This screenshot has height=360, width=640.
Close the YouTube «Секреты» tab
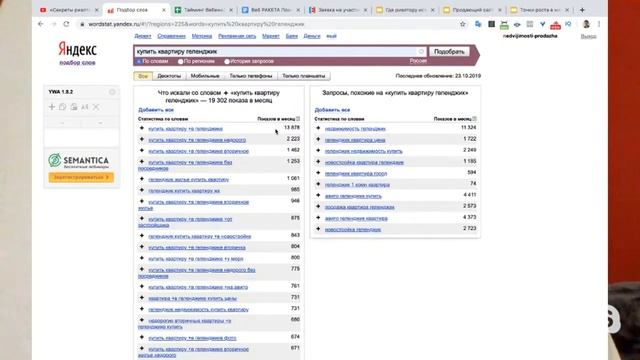[97, 10]
